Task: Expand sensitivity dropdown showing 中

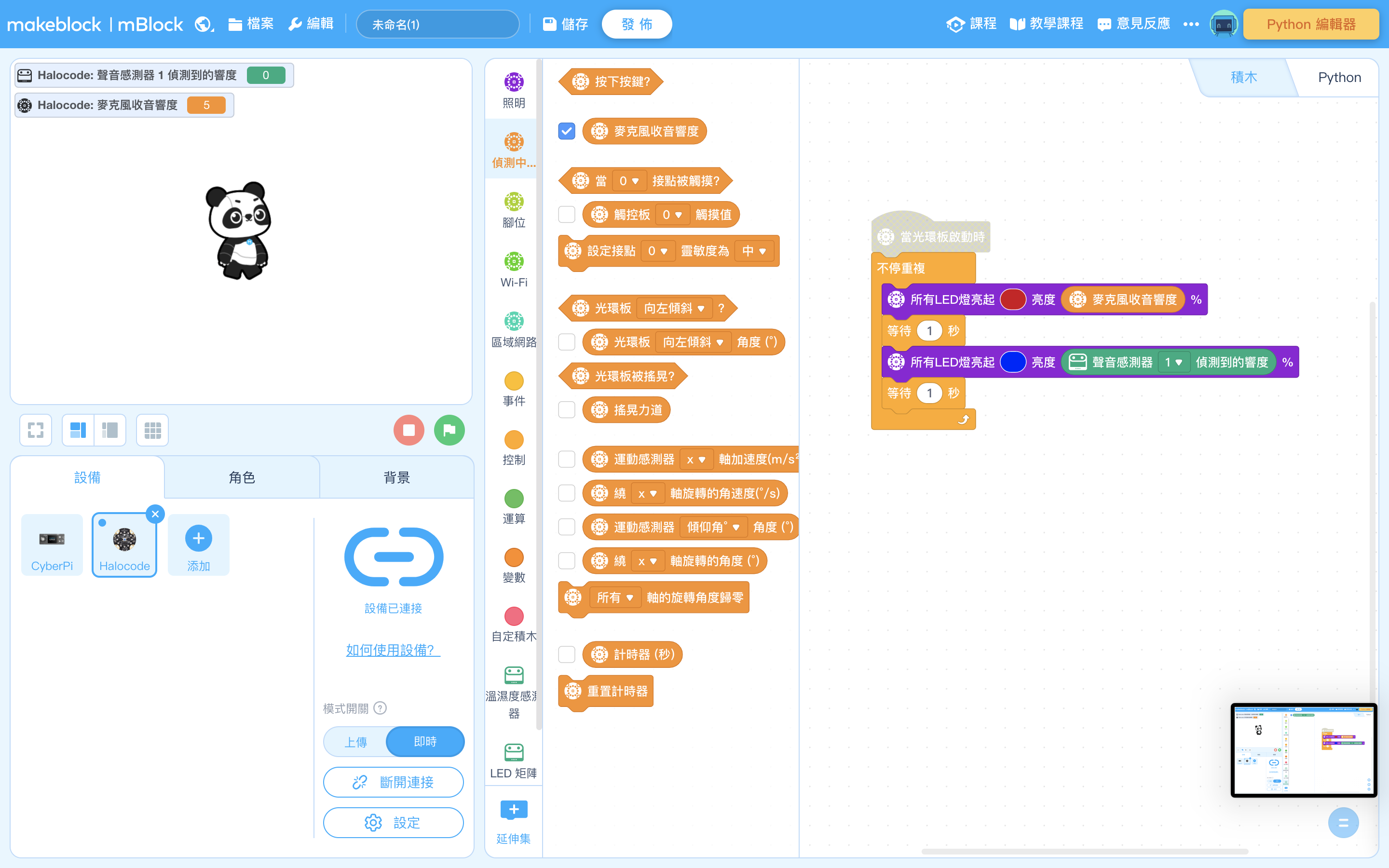Action: (x=754, y=251)
